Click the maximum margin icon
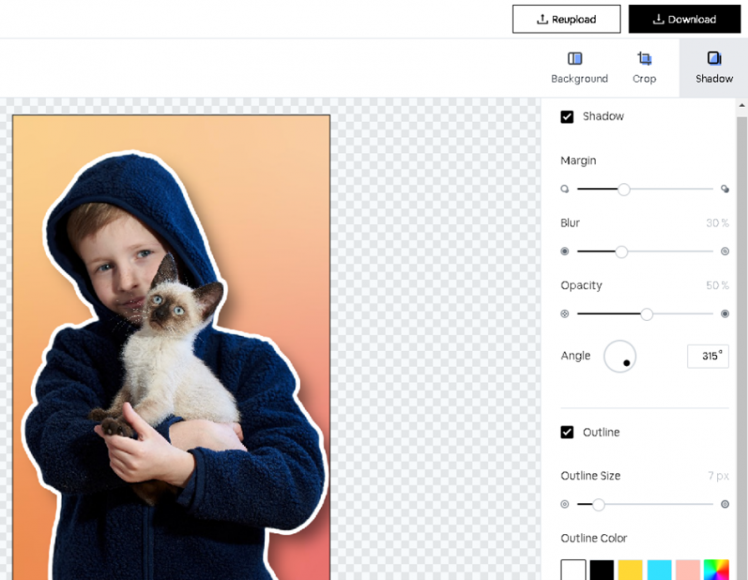 point(725,188)
